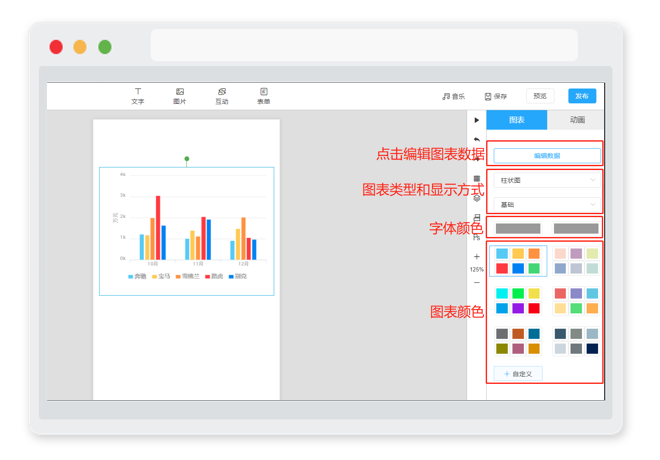Open the 表单 form tool
660x460 pixels.
tap(263, 96)
